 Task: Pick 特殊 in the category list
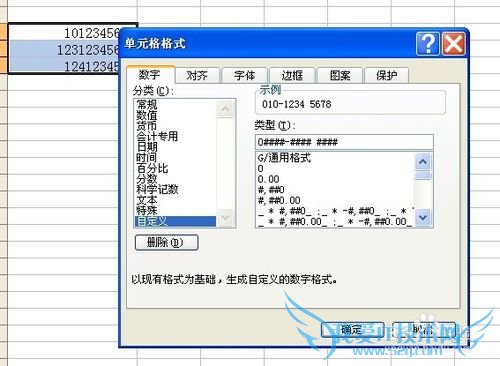click(x=146, y=210)
